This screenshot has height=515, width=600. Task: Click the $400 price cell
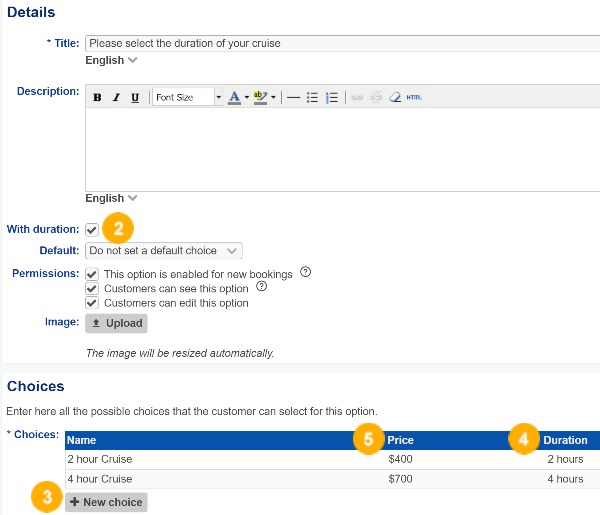point(400,459)
